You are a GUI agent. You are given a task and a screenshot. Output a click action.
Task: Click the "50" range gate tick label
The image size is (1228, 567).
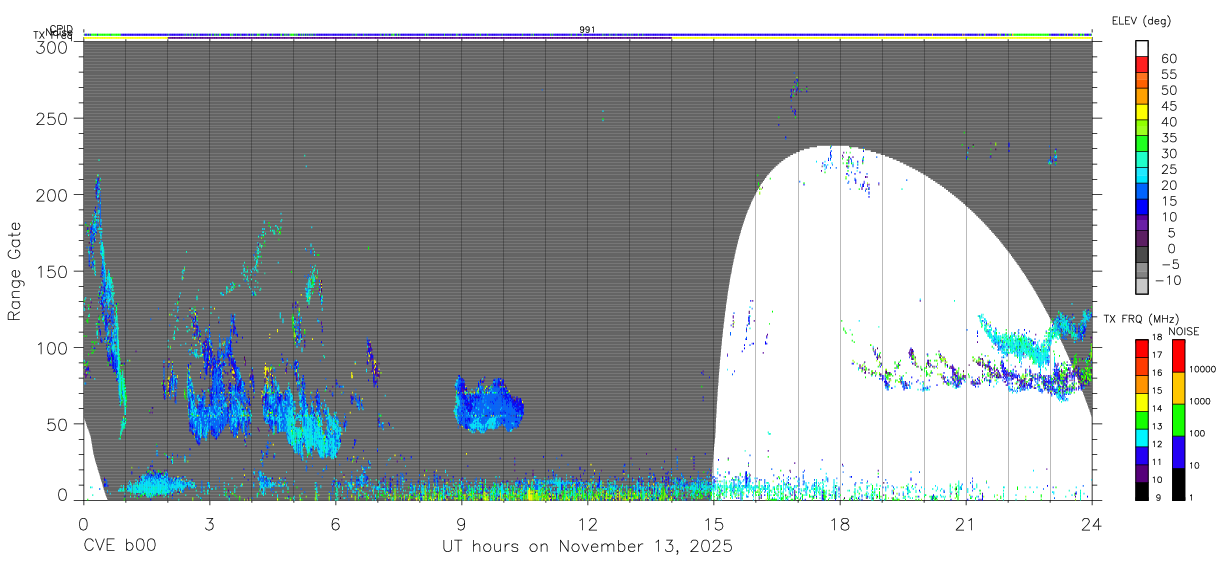[x=56, y=423]
